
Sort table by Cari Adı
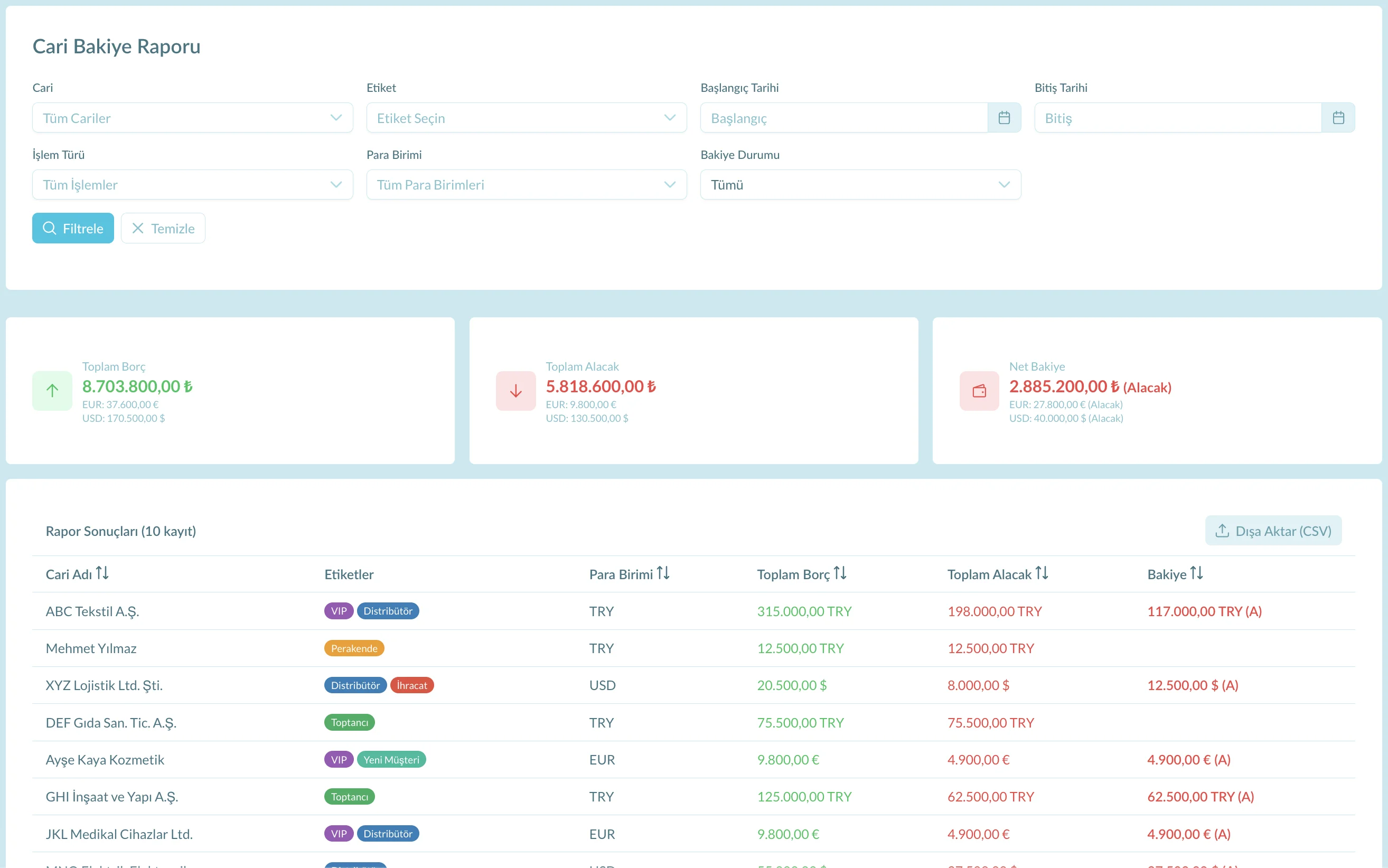pyautogui.click(x=102, y=573)
